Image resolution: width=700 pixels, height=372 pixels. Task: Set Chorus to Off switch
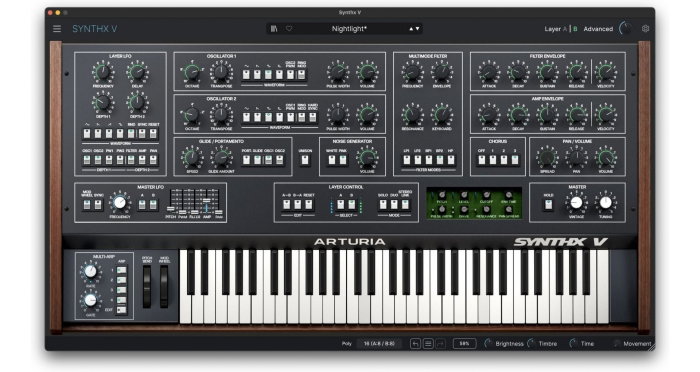click(x=482, y=160)
